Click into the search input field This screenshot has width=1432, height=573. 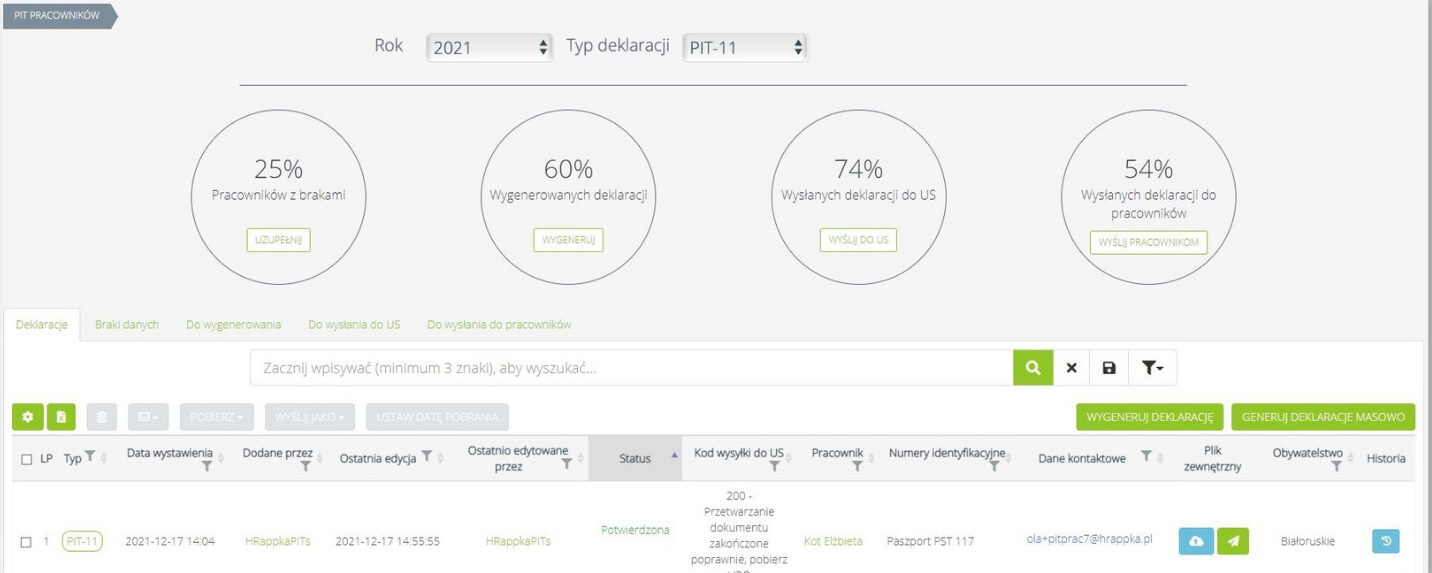(x=631, y=368)
